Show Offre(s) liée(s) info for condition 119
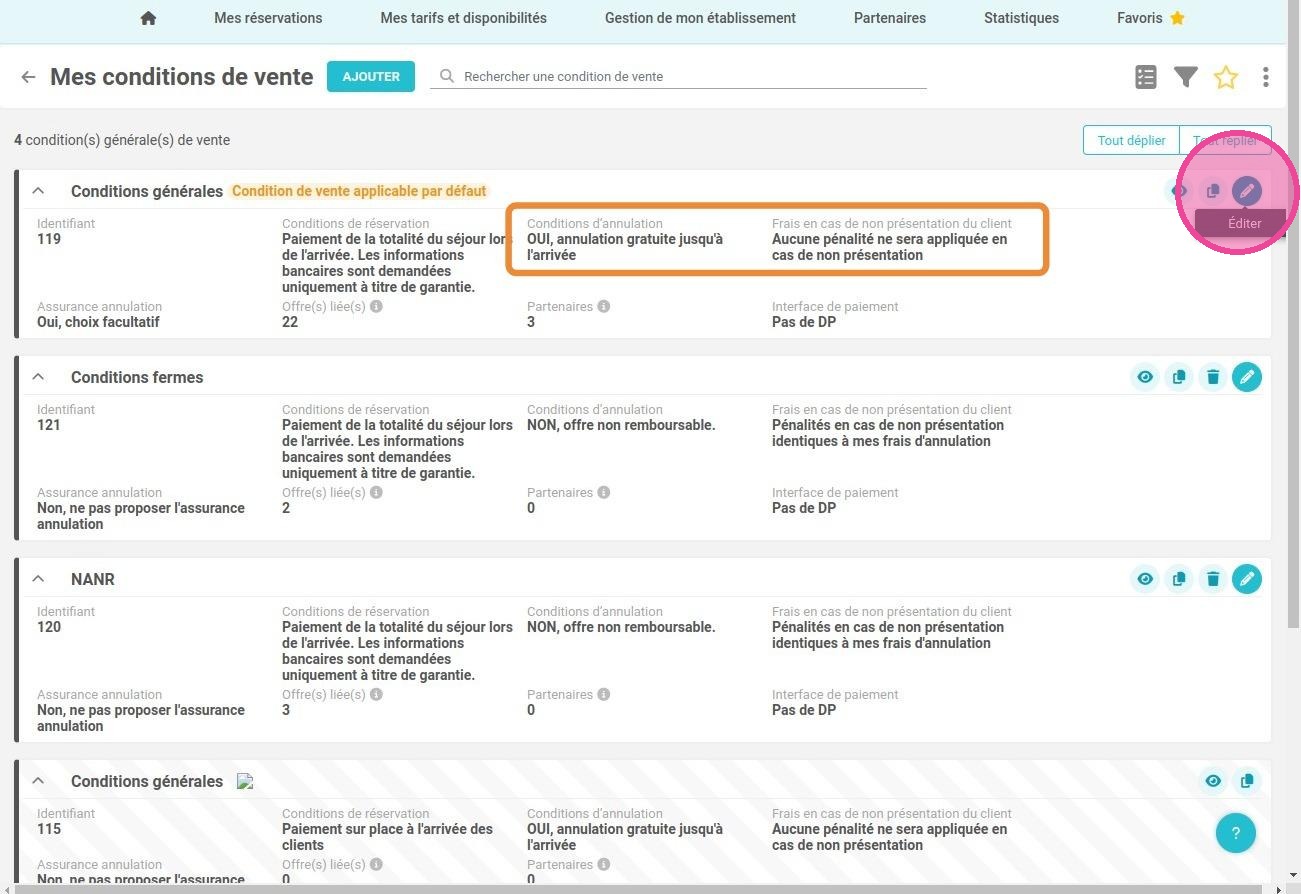1301x894 pixels. point(376,307)
